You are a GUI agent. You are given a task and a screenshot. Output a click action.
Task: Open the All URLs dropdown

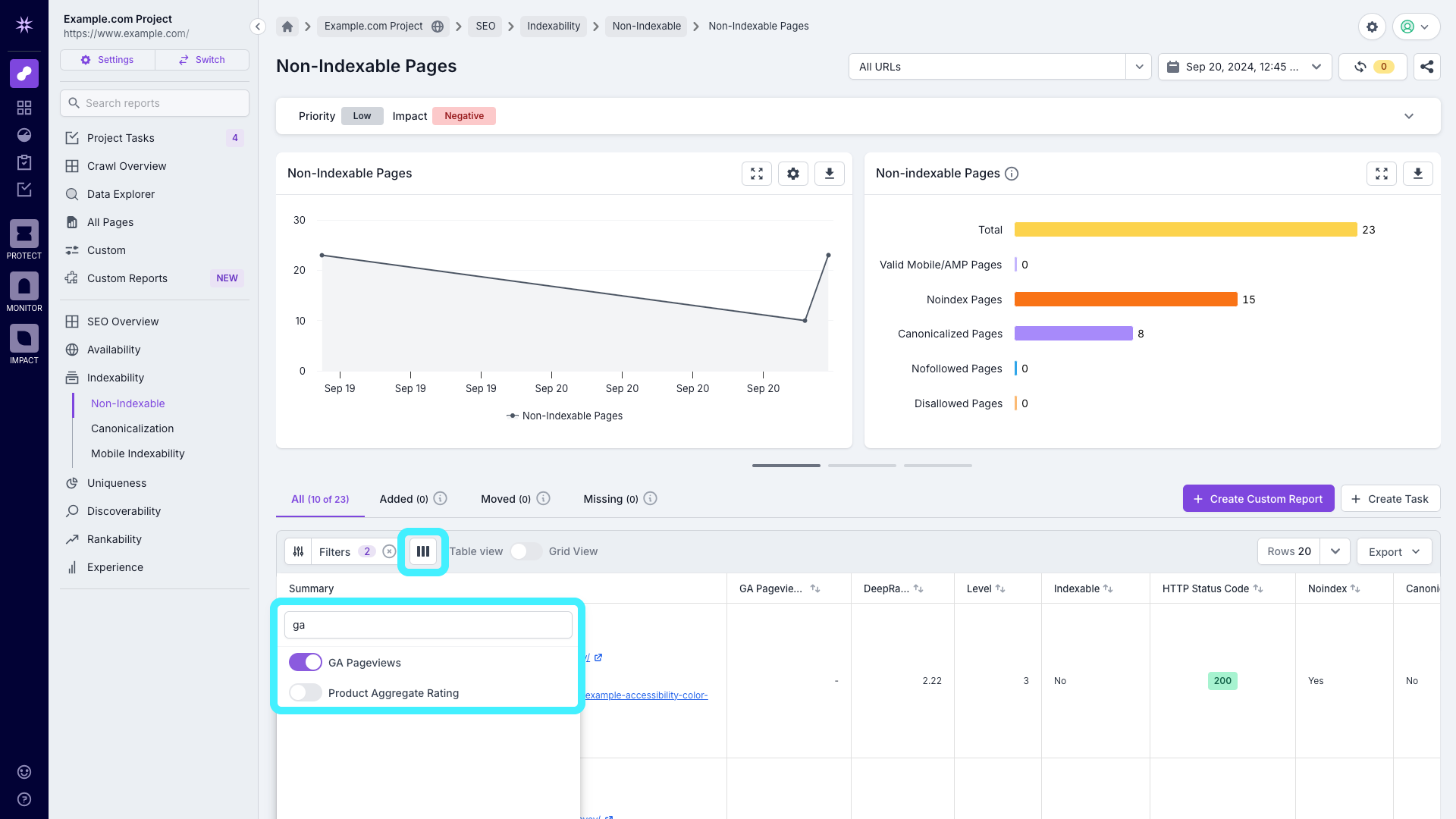pyautogui.click(x=1138, y=67)
